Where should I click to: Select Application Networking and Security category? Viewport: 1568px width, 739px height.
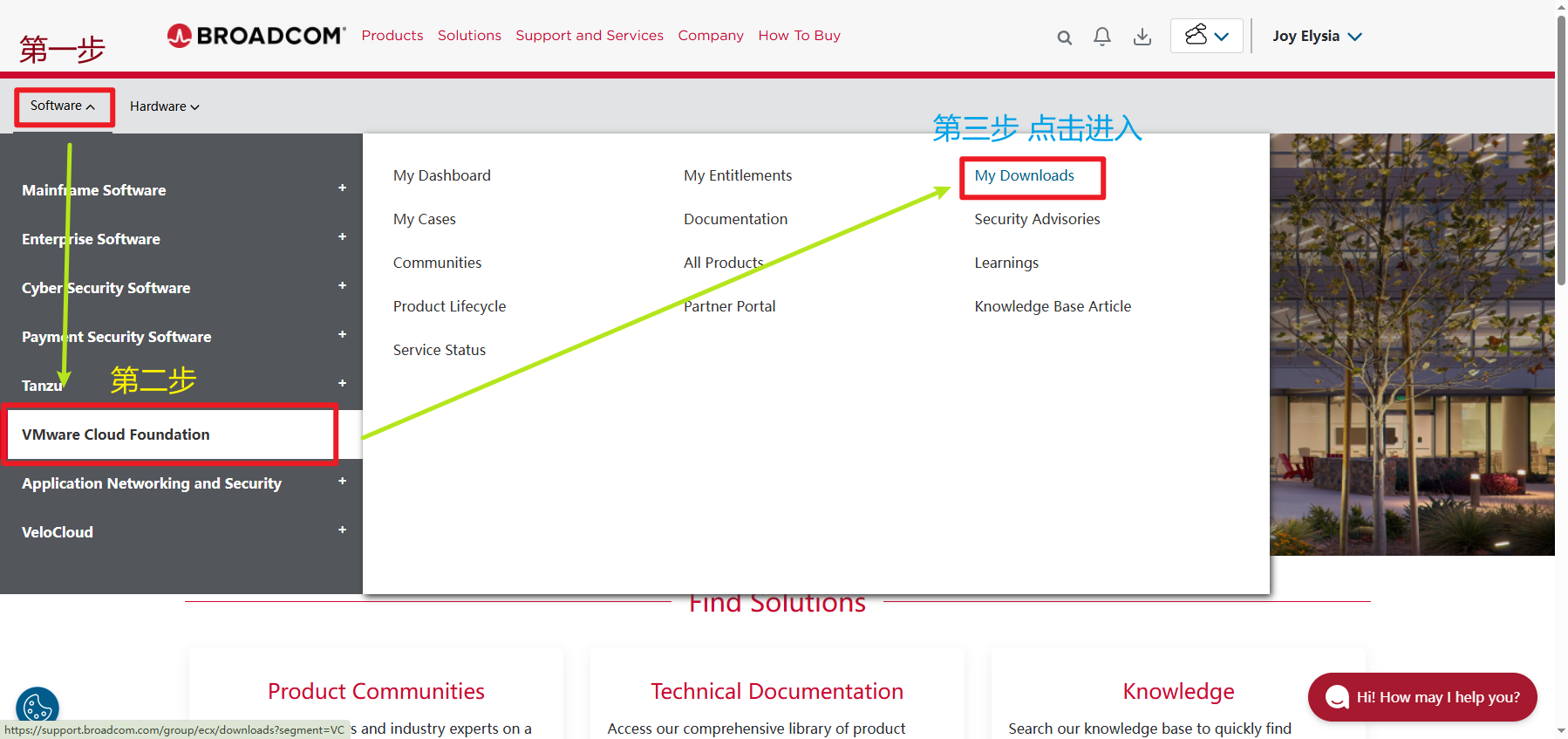(x=151, y=483)
